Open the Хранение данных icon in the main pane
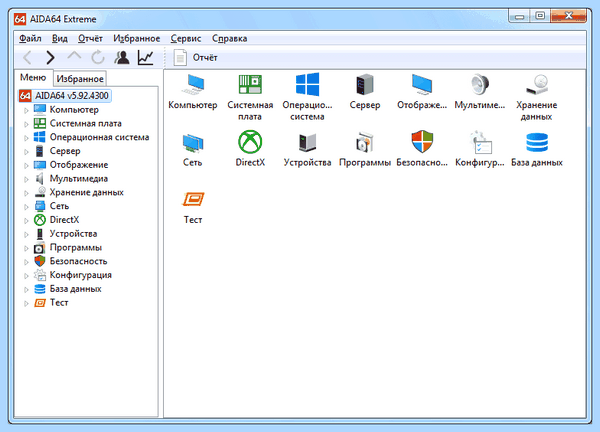Screen dimensions: 600x432 536,85
